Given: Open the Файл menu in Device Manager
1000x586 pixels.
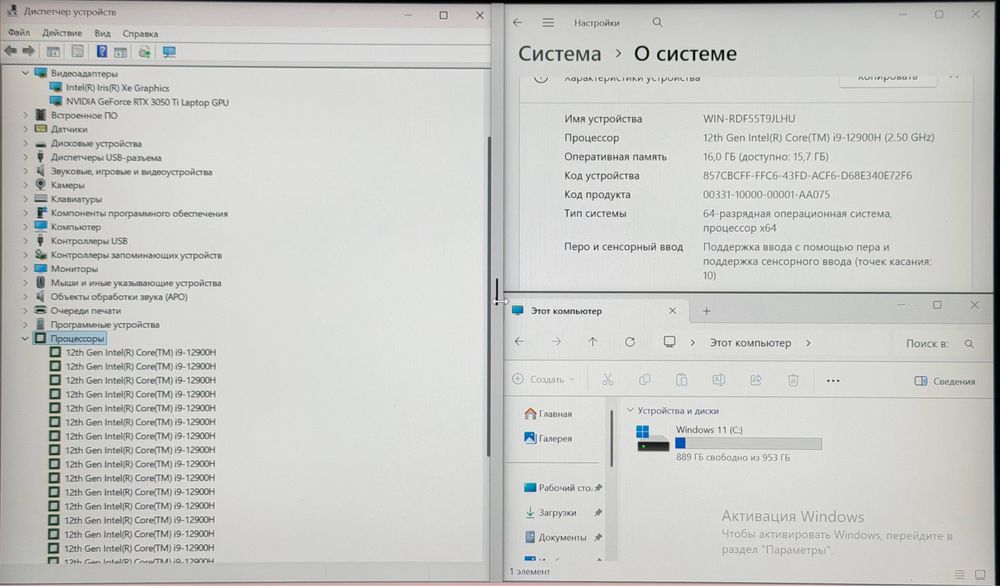Looking at the screenshot, I should click(x=19, y=33).
